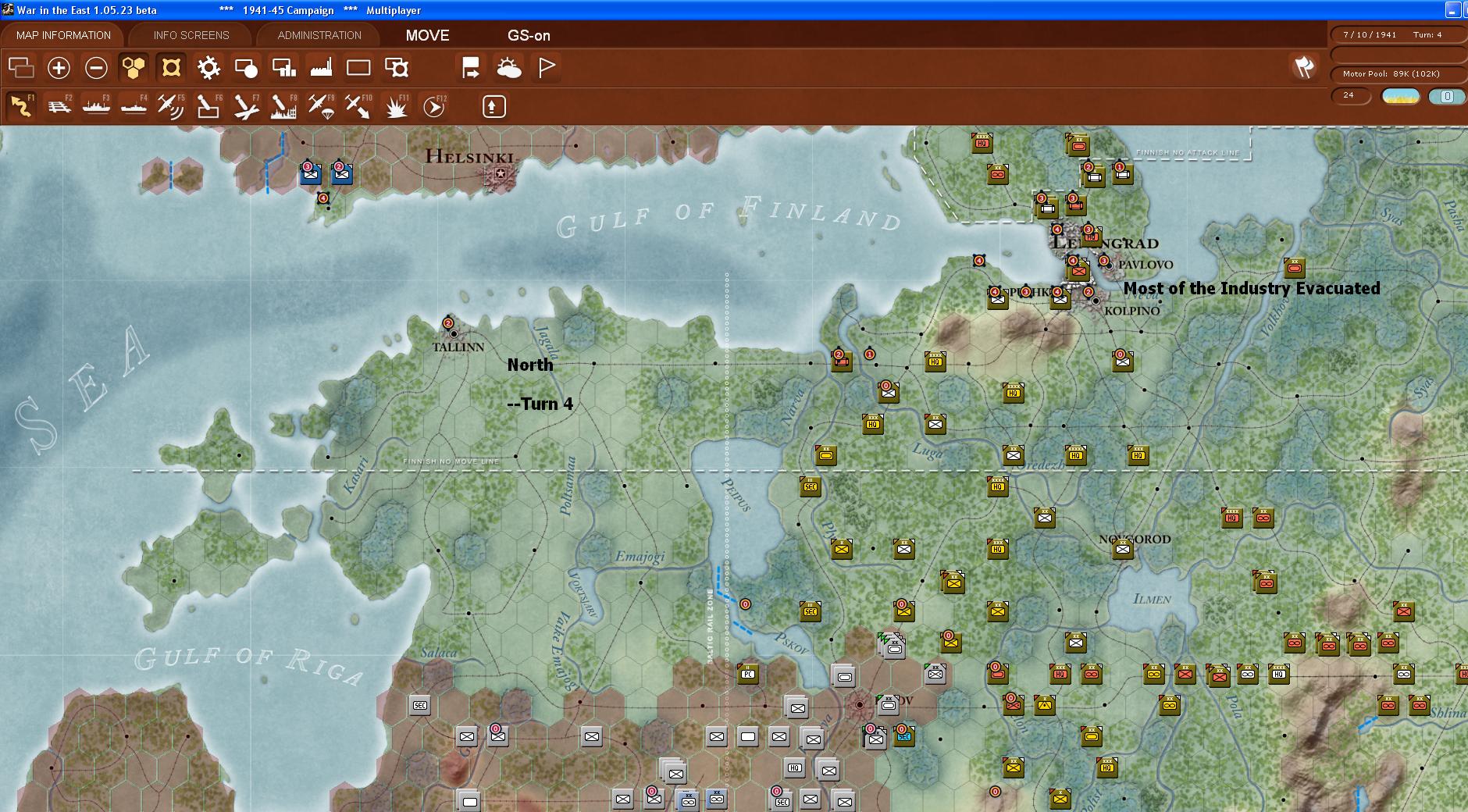
Task: Select the PC-labeled unit counter
Action: [747, 674]
